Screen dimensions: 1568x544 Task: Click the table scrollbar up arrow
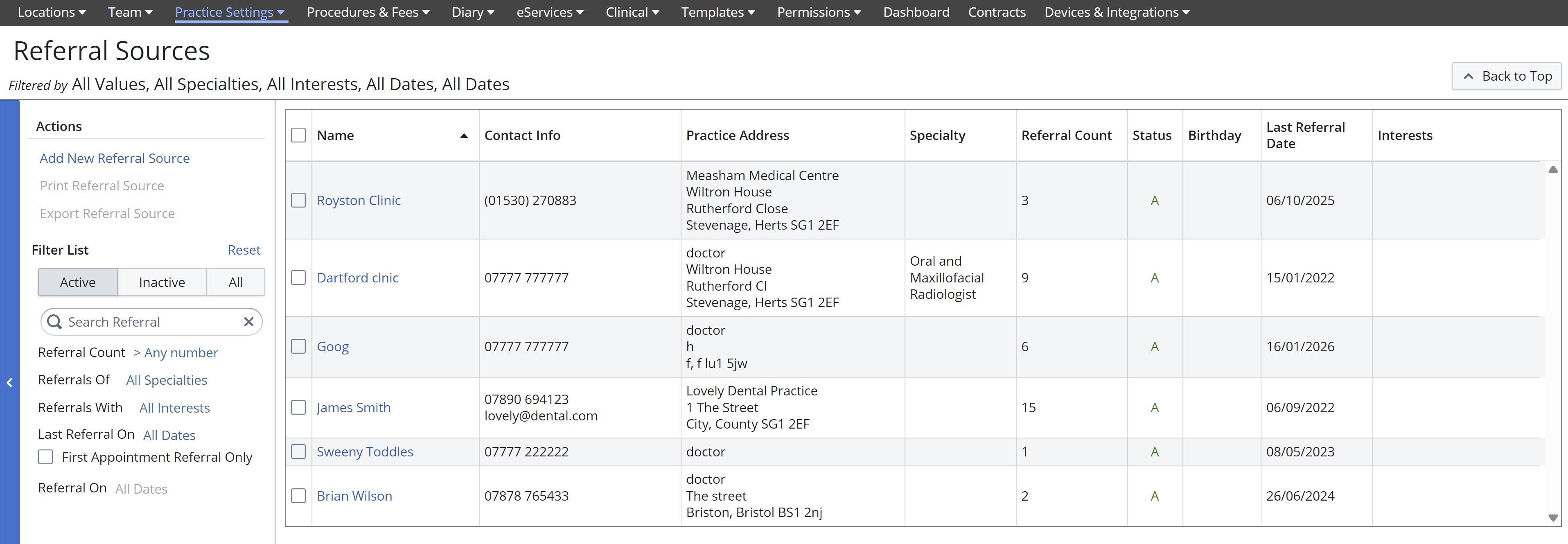click(x=1553, y=169)
